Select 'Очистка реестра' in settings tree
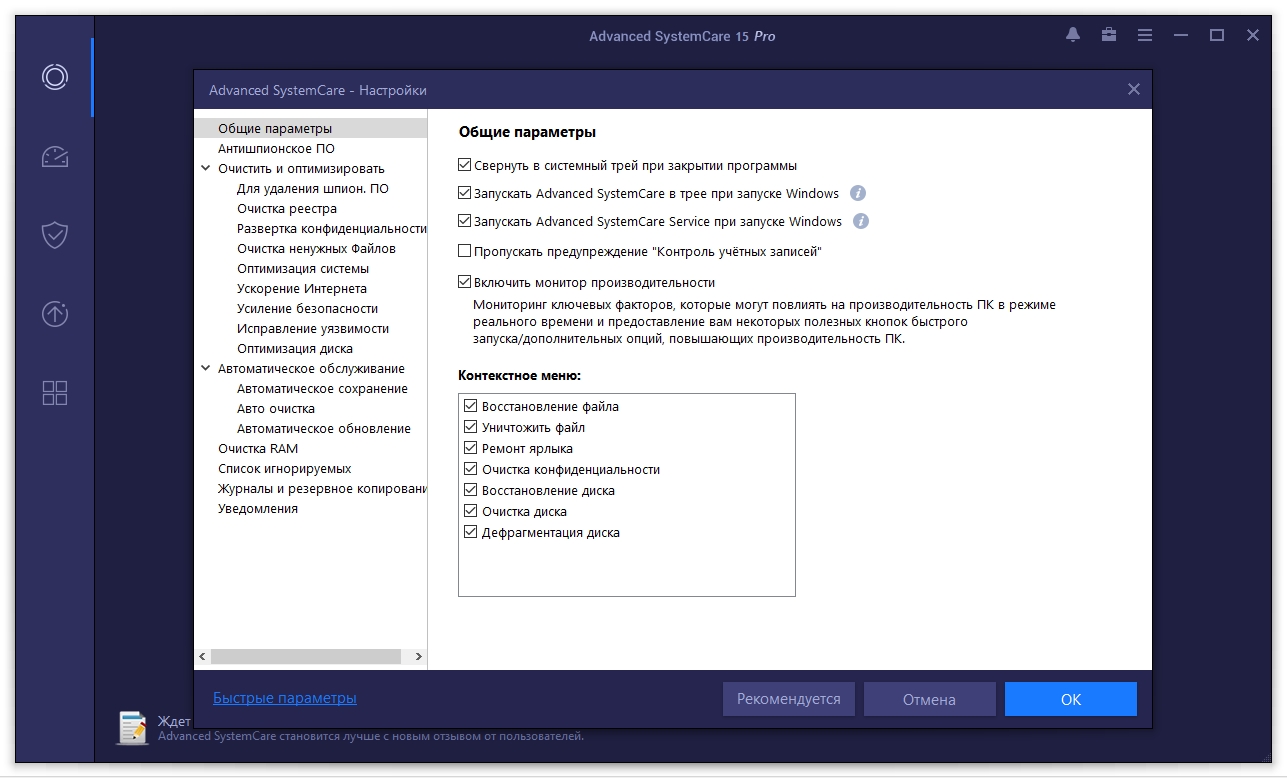The image size is (1287, 778). point(287,209)
